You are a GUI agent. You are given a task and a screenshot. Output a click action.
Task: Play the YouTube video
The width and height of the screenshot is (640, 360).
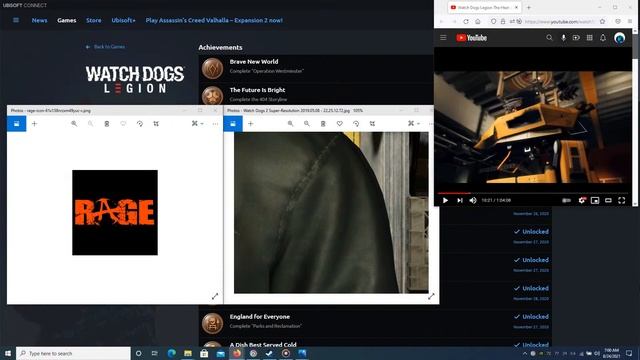pyautogui.click(x=445, y=200)
